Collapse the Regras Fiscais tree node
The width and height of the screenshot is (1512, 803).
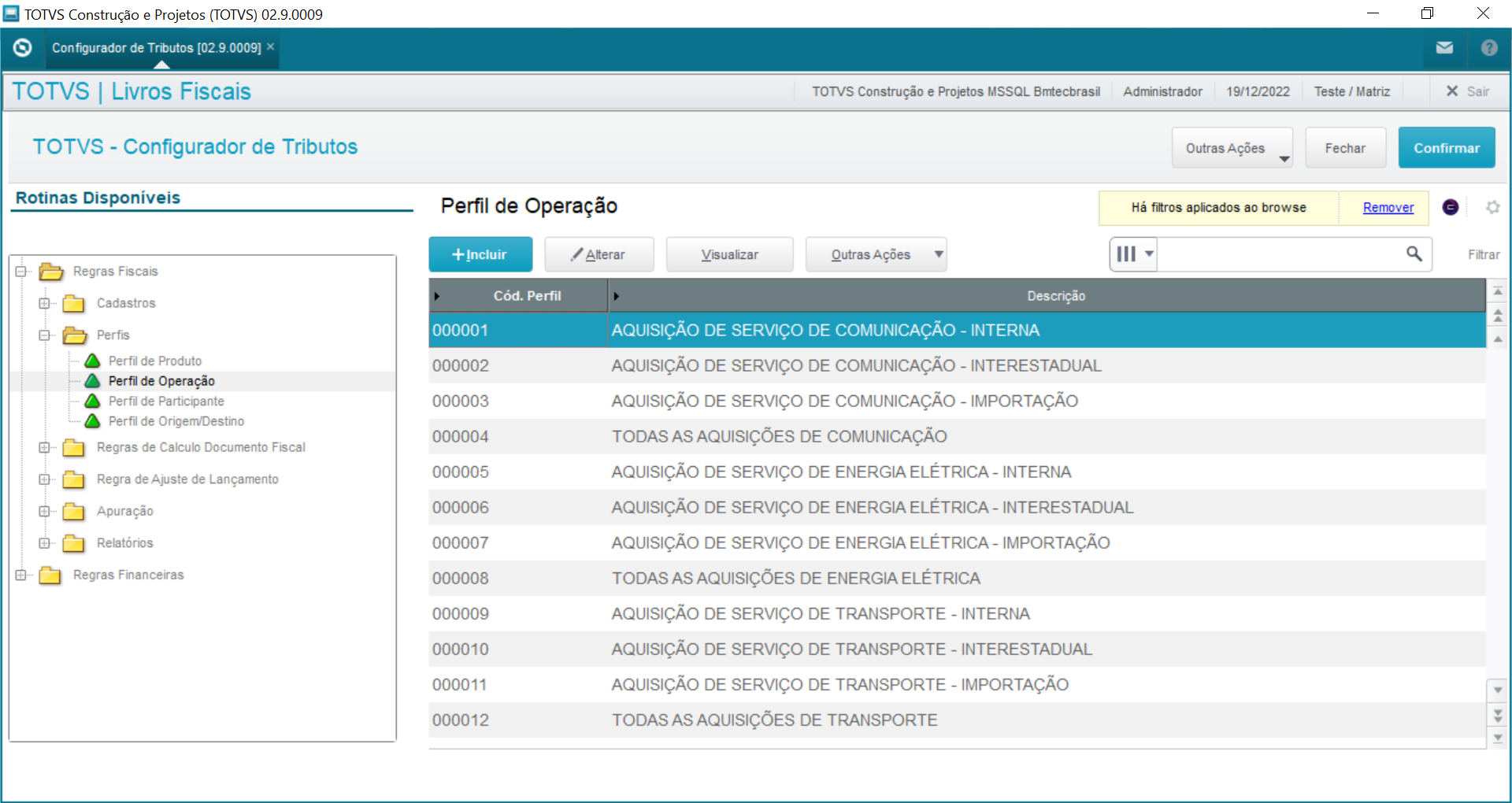tap(20, 272)
